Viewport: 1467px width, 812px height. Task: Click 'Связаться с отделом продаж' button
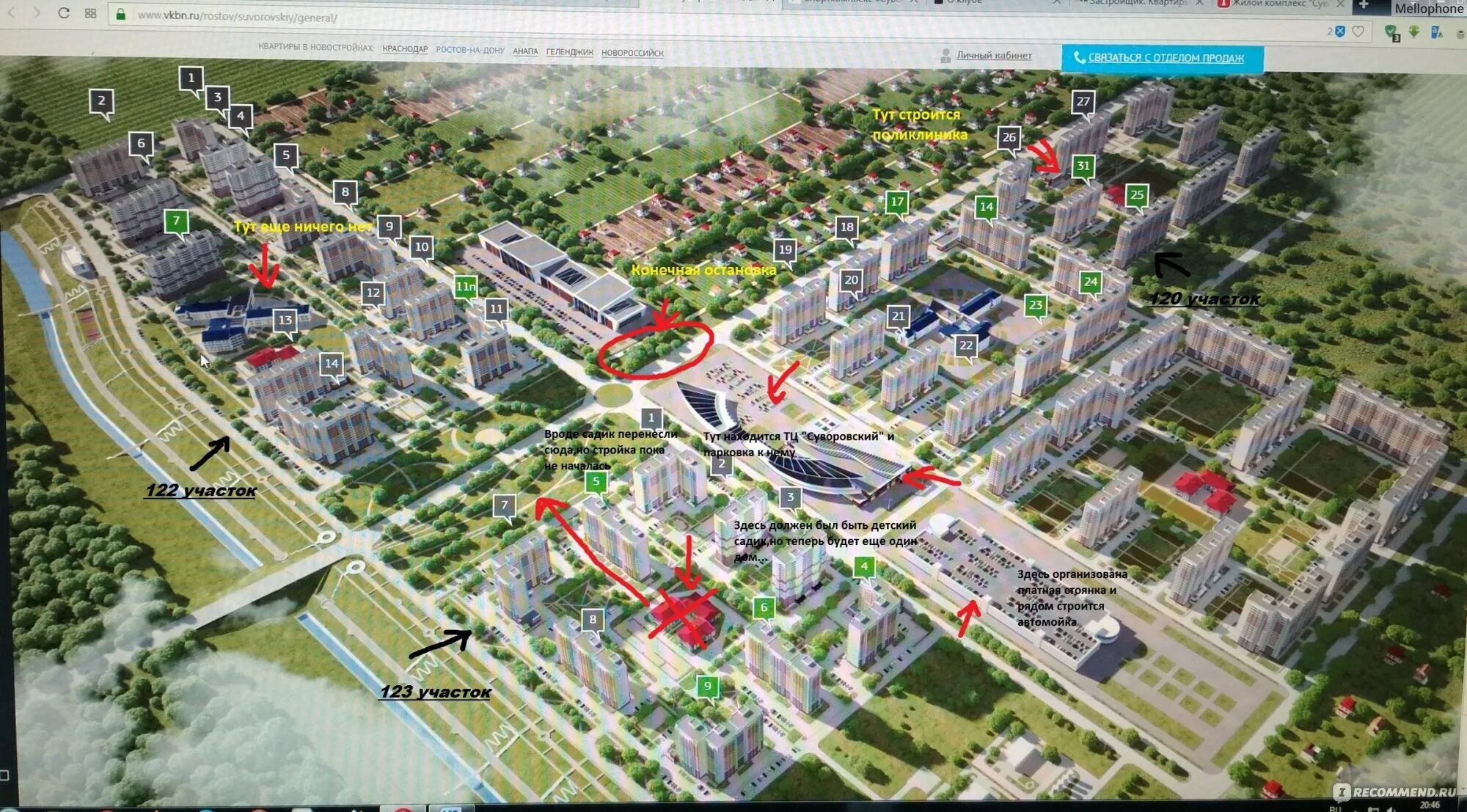pos(1163,58)
